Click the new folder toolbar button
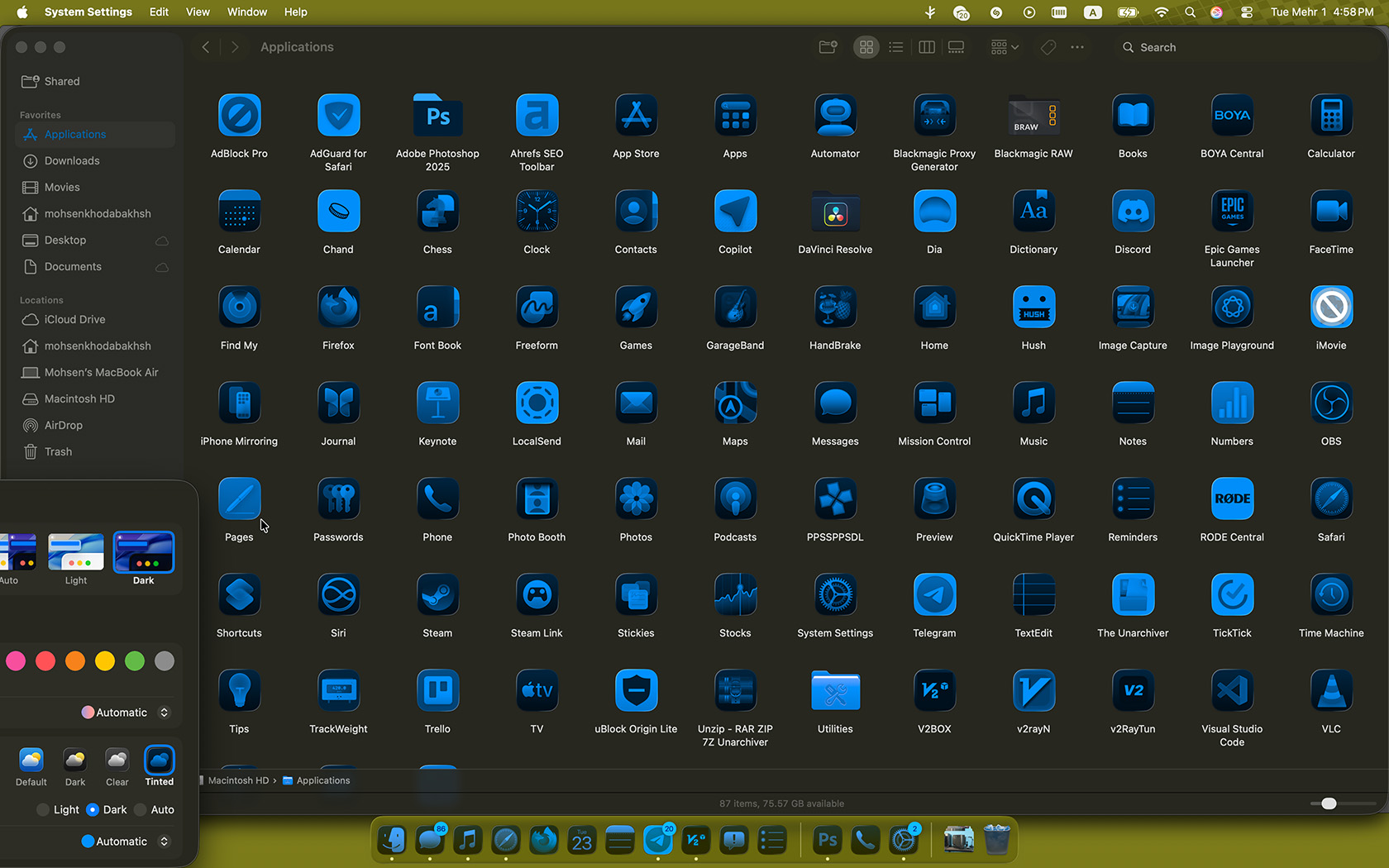The width and height of the screenshot is (1389, 868). (828, 47)
